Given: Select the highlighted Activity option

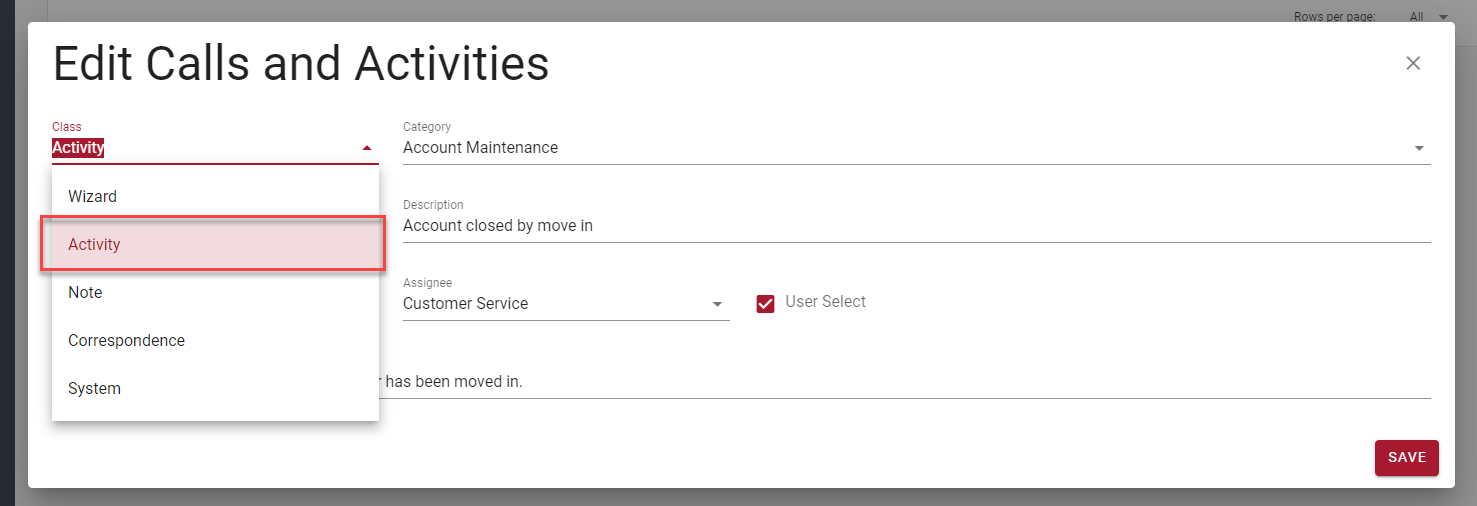Looking at the screenshot, I should tap(94, 245).
